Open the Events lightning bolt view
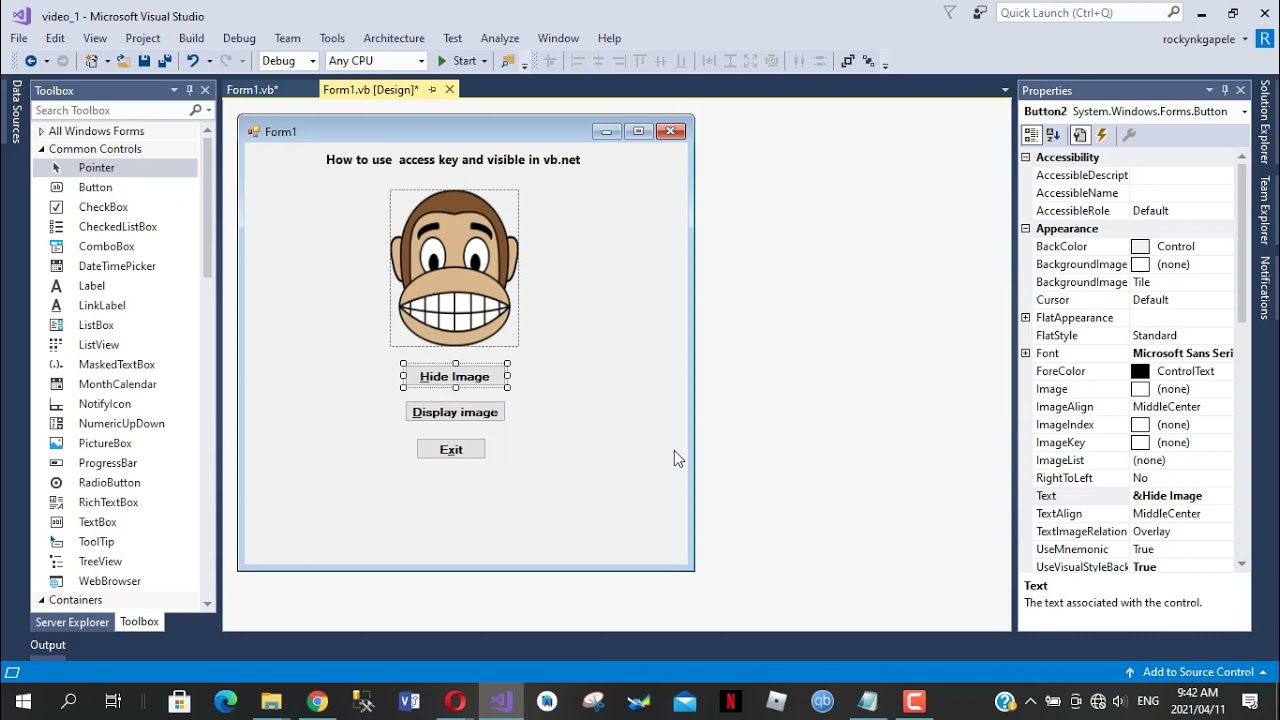 (x=1102, y=135)
